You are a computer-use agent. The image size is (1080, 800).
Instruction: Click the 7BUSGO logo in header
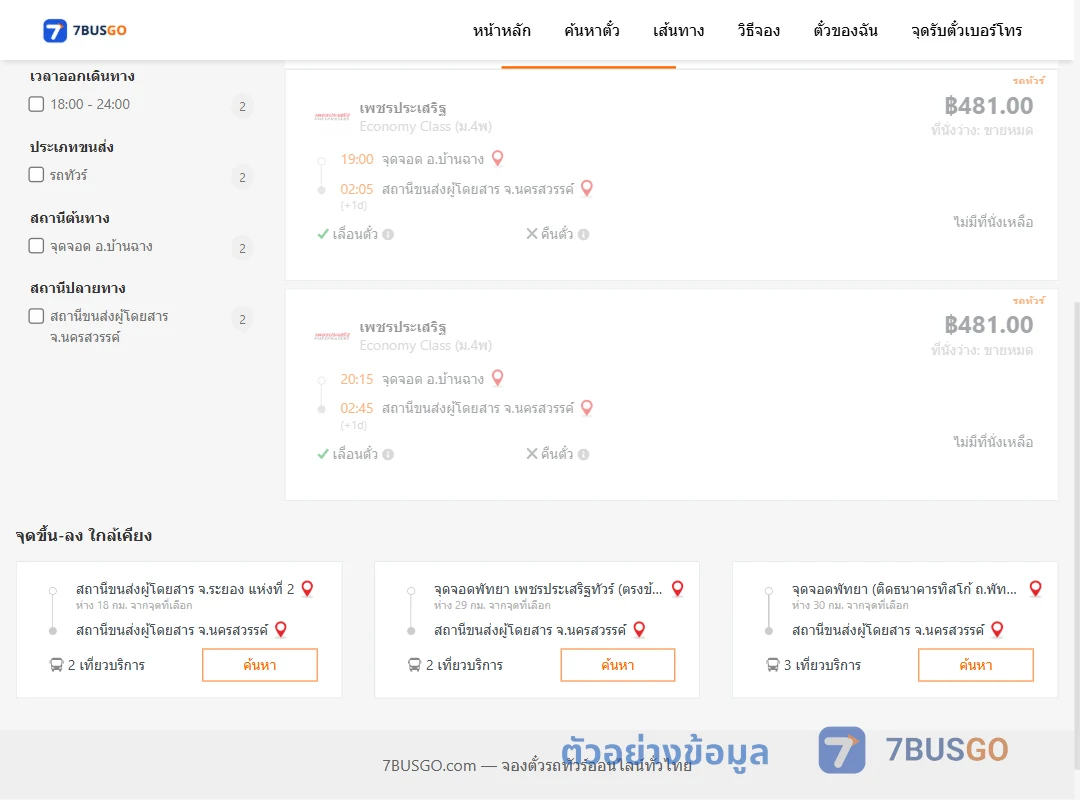pos(85,30)
